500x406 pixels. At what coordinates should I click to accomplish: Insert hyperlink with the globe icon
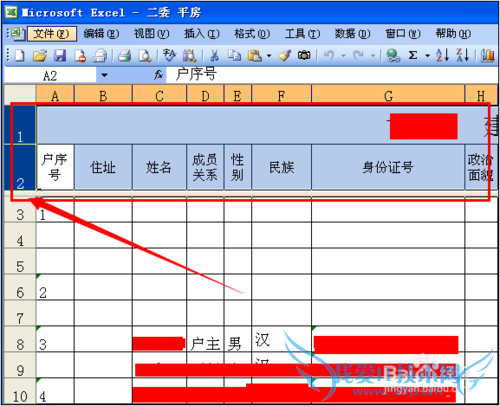click(x=393, y=55)
